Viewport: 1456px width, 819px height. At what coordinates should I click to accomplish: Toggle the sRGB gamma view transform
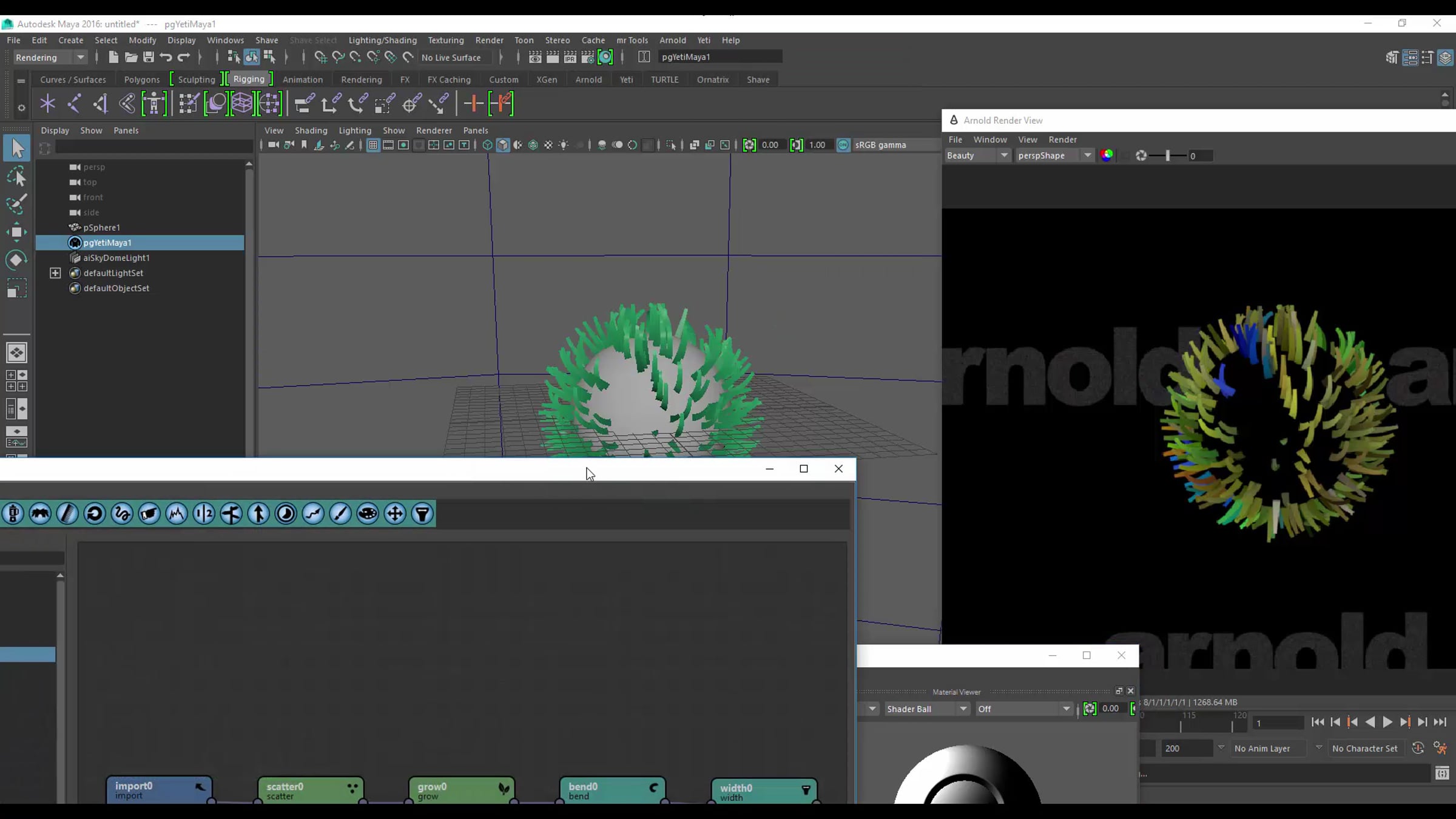(x=843, y=145)
